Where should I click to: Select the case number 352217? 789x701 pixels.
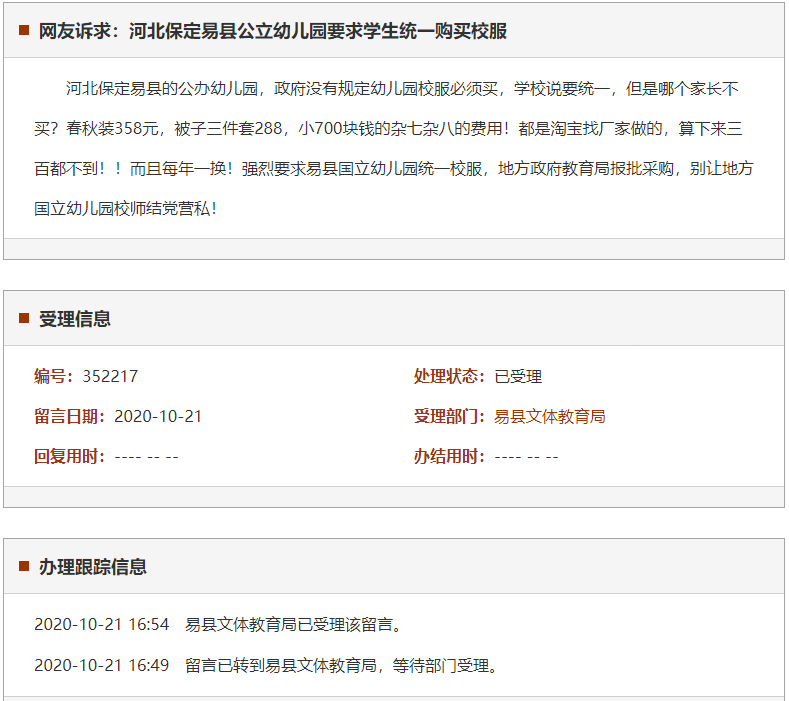pyautogui.click(x=110, y=376)
